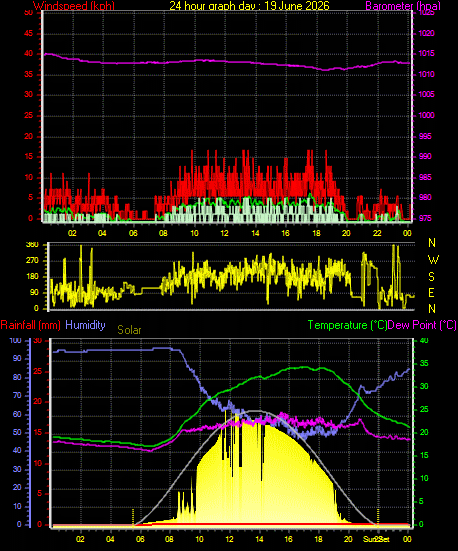Viewport: 458px width, 551px height.
Task: Click the 975 value on barometer axis
Action: 425,218
